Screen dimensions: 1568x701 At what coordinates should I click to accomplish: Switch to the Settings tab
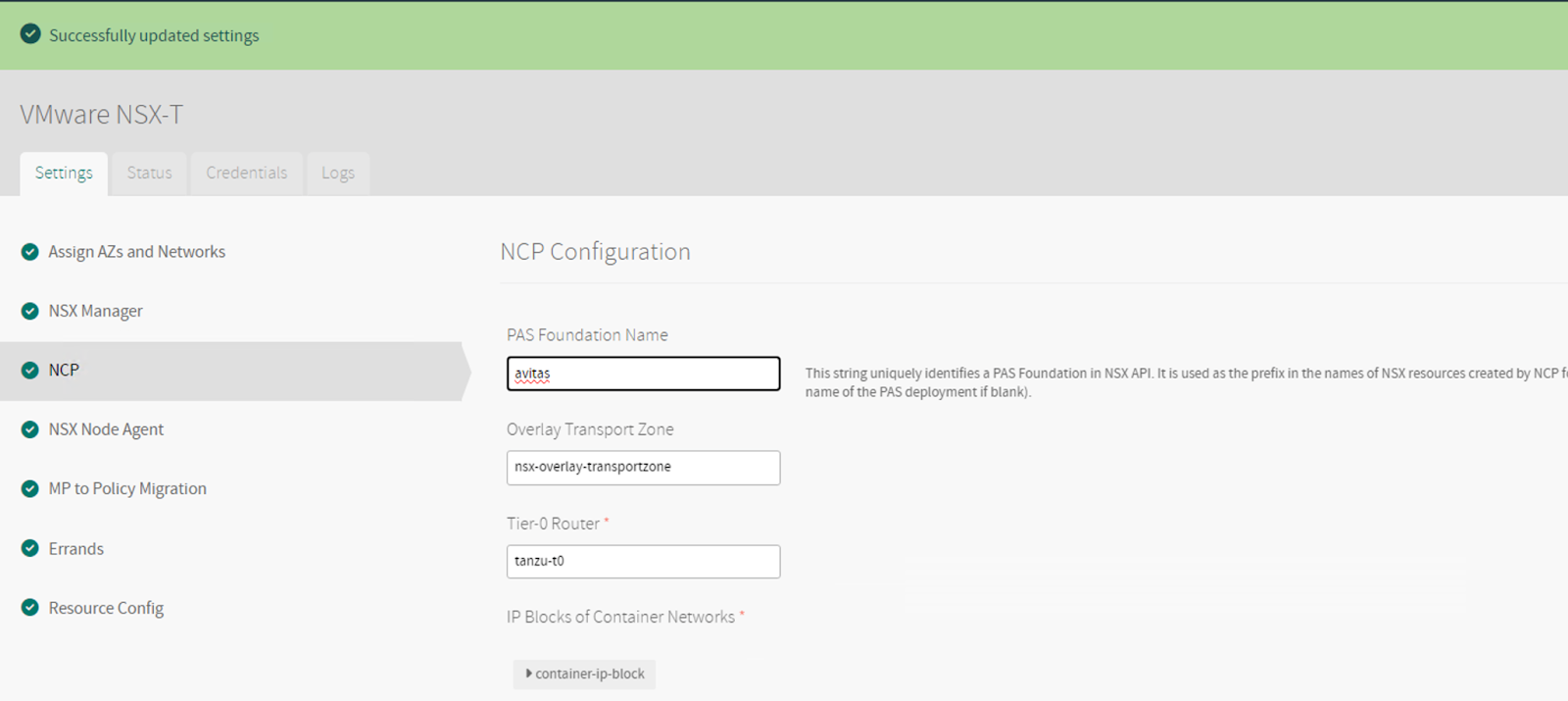click(64, 174)
